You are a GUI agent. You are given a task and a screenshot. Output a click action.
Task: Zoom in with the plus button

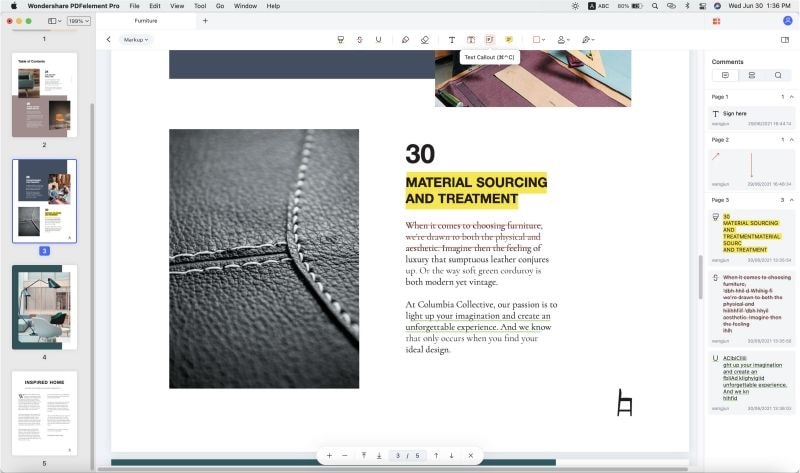click(329, 456)
